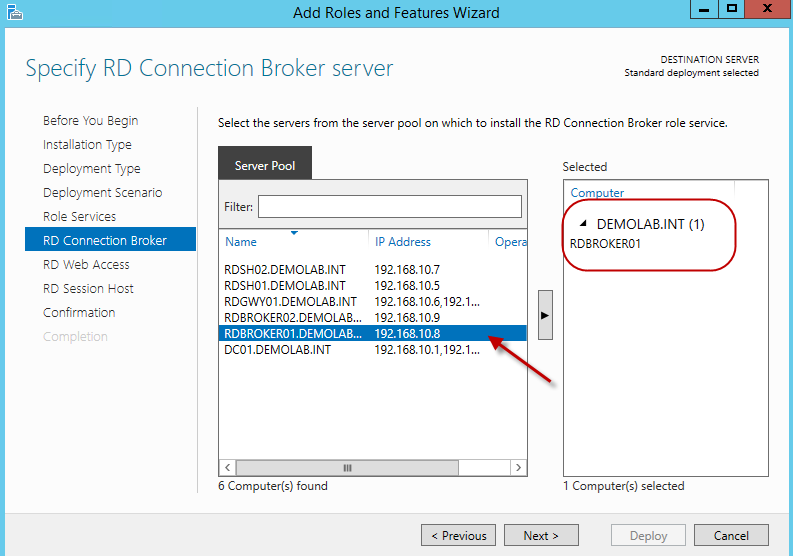
Task: Select DC01.DEMOLAB.INT server row
Action: 277,350
